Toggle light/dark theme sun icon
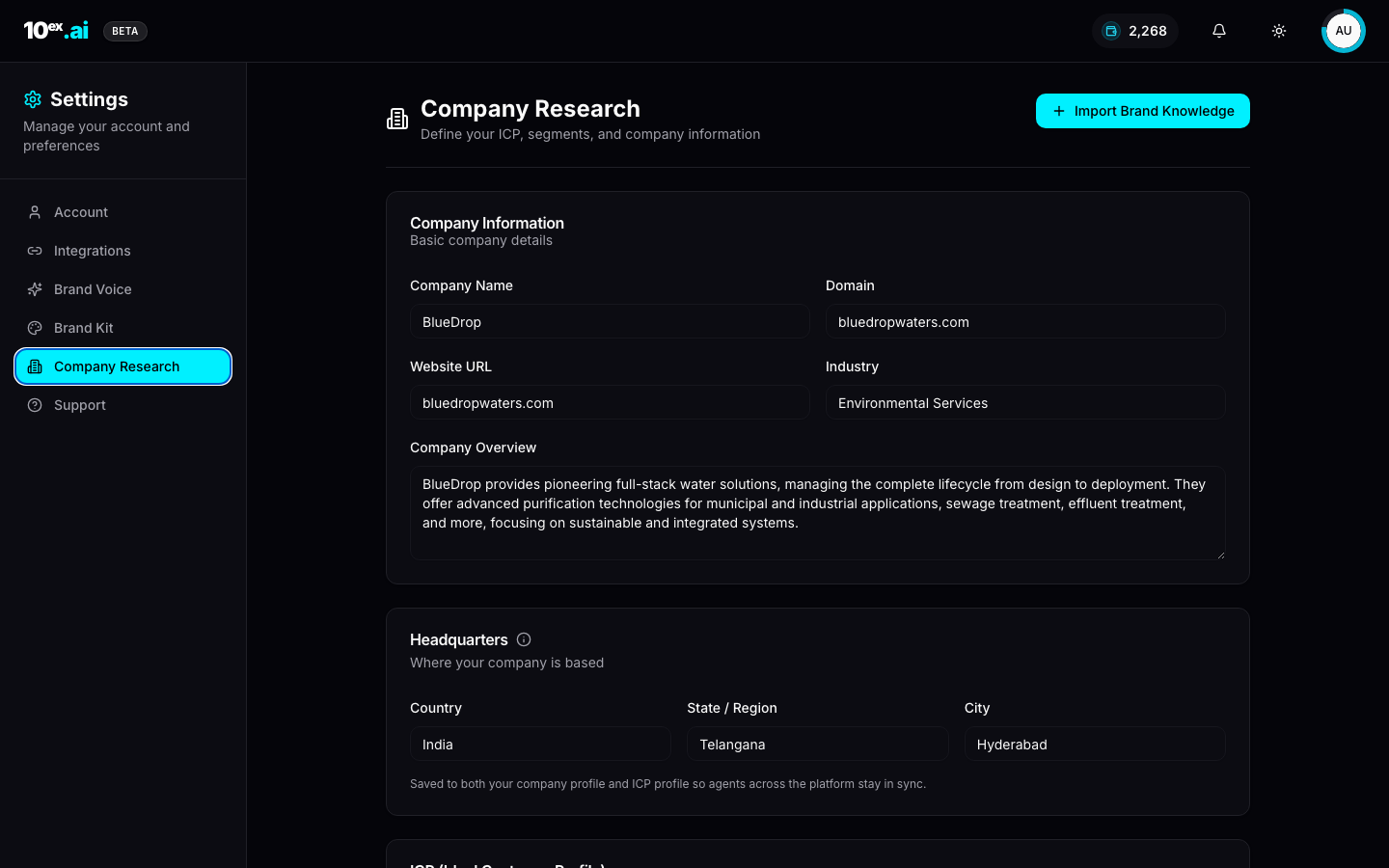 (x=1279, y=31)
